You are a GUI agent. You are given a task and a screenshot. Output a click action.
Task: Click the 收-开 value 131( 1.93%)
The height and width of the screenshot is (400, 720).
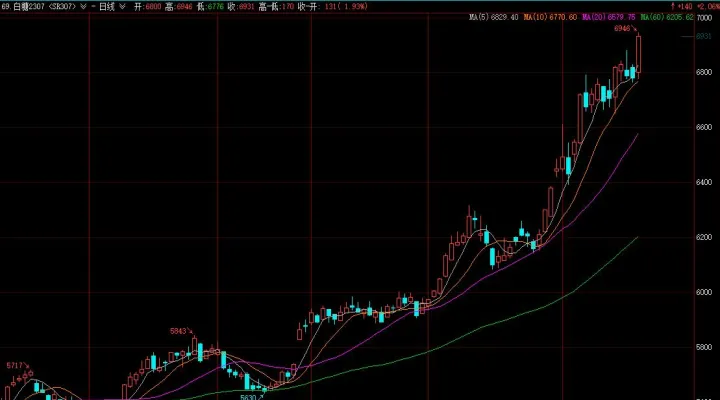345,6
